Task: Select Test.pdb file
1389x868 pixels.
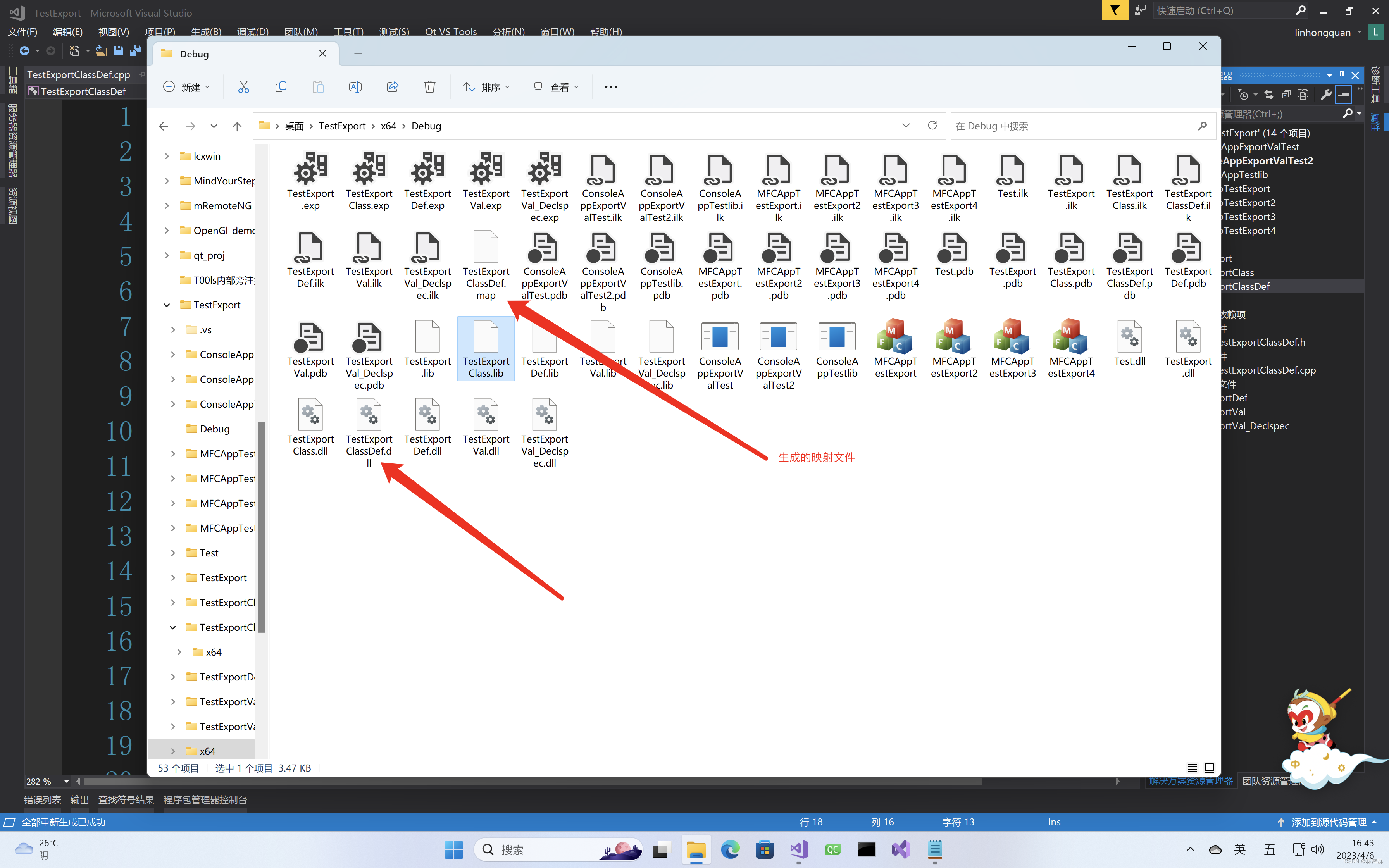Action: tap(954, 254)
